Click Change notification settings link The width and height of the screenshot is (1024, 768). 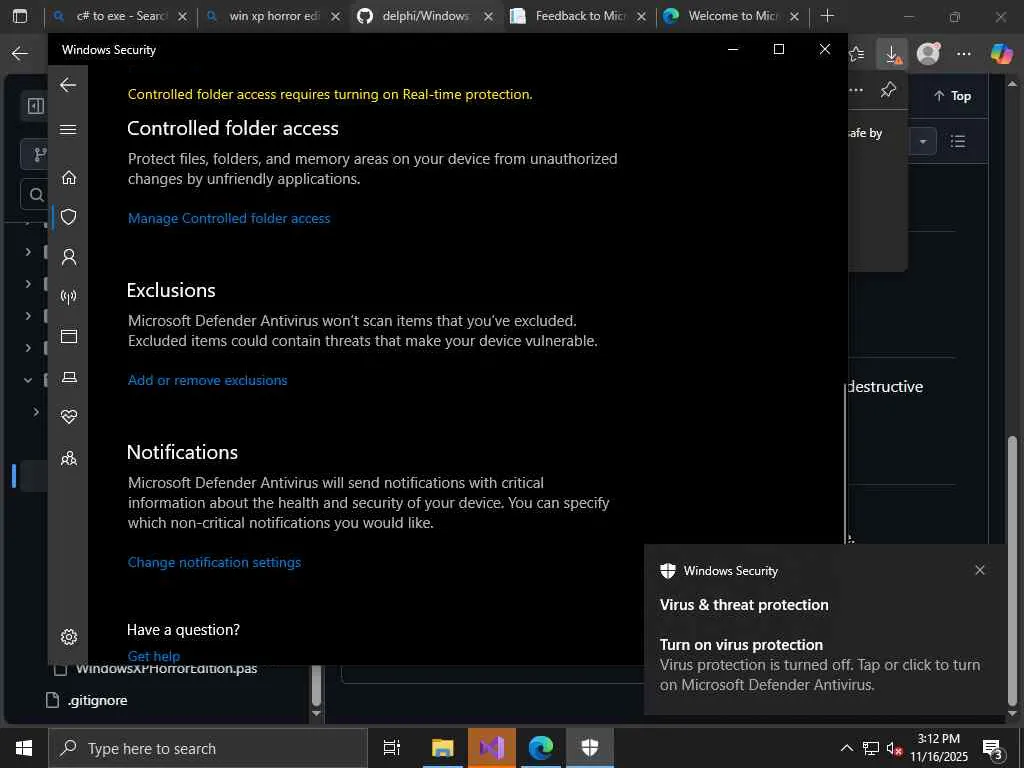tap(214, 562)
